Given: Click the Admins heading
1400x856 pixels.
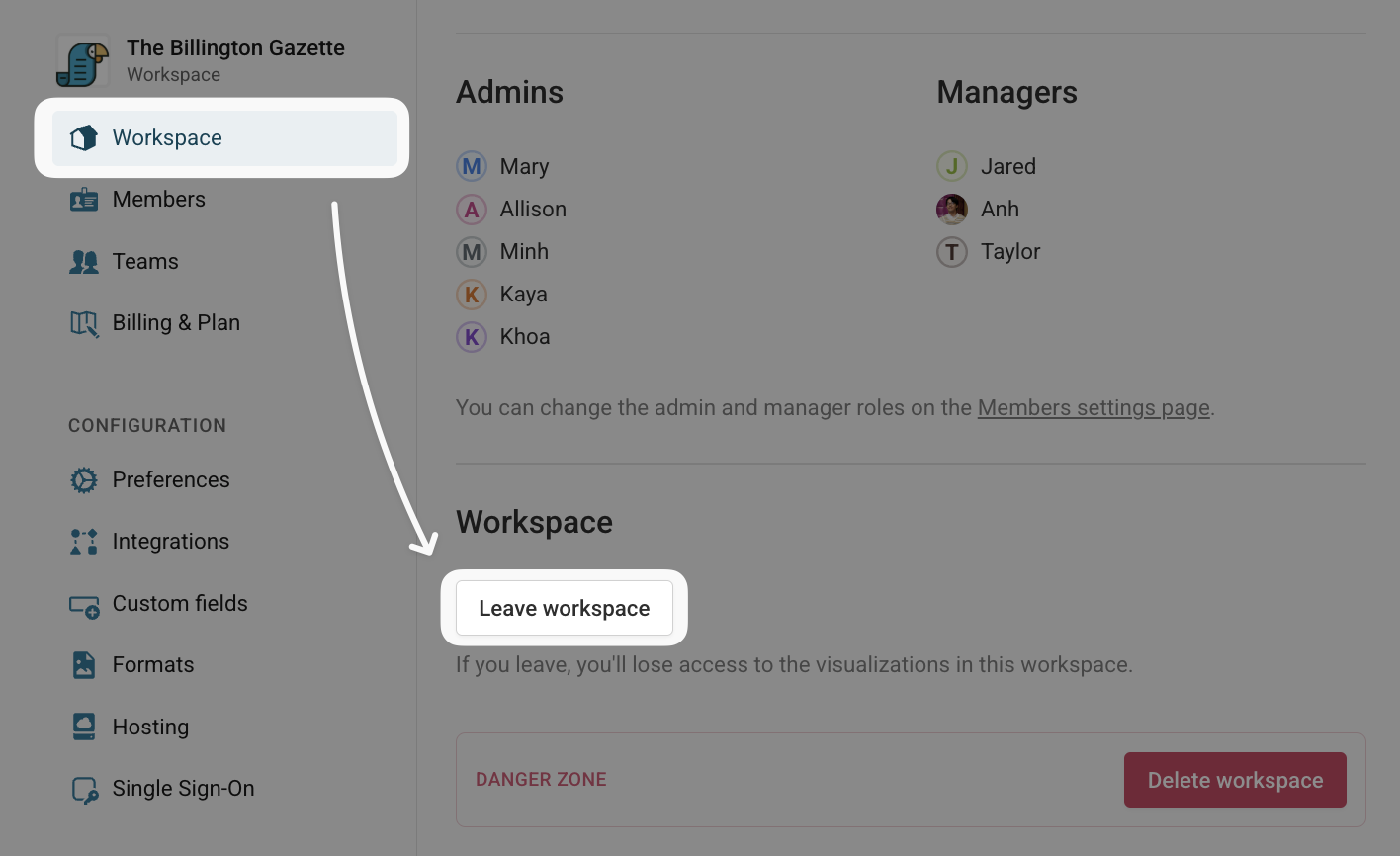Looking at the screenshot, I should (x=509, y=93).
